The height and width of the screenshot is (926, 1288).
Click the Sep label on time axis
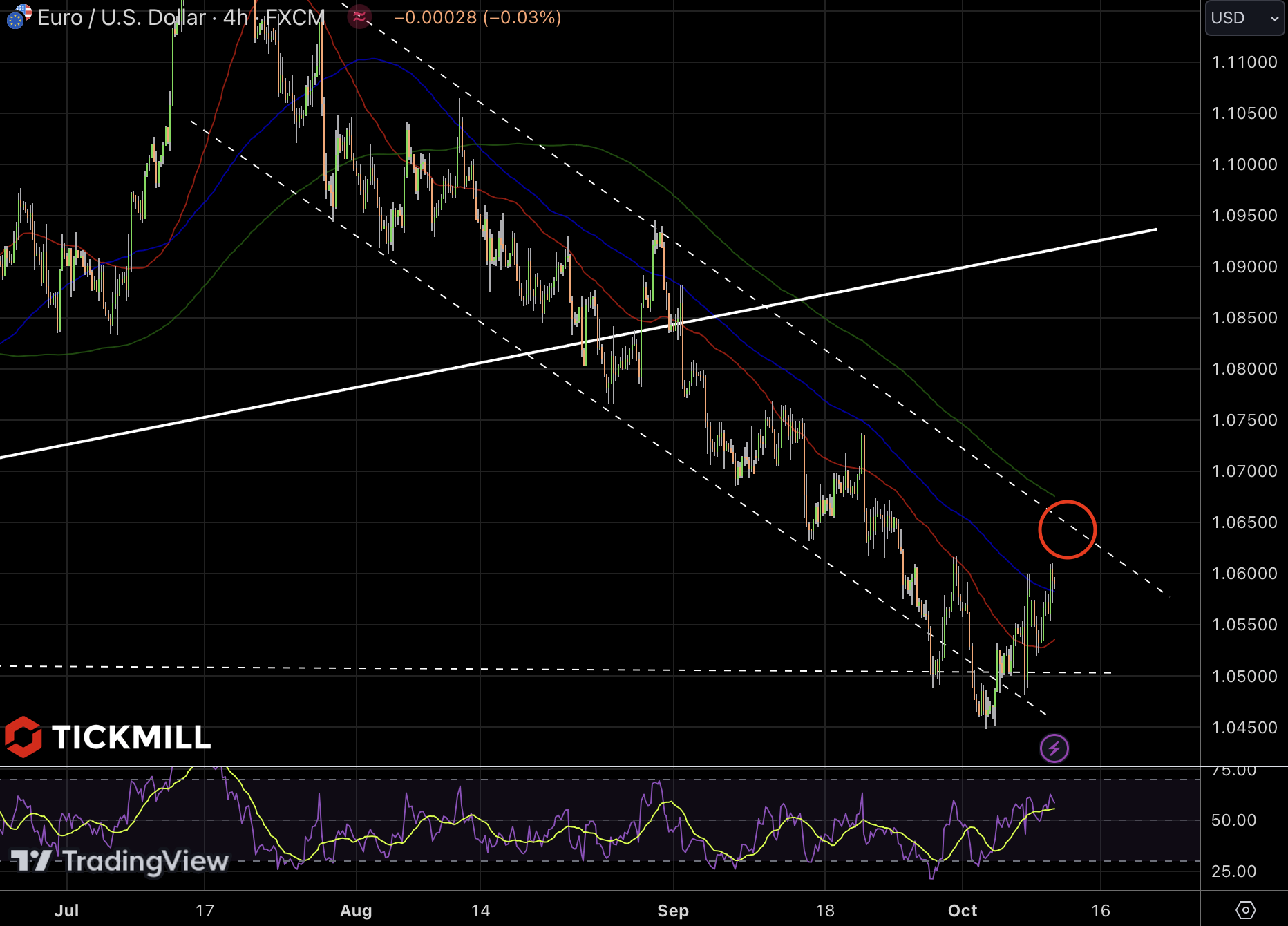[x=672, y=910]
